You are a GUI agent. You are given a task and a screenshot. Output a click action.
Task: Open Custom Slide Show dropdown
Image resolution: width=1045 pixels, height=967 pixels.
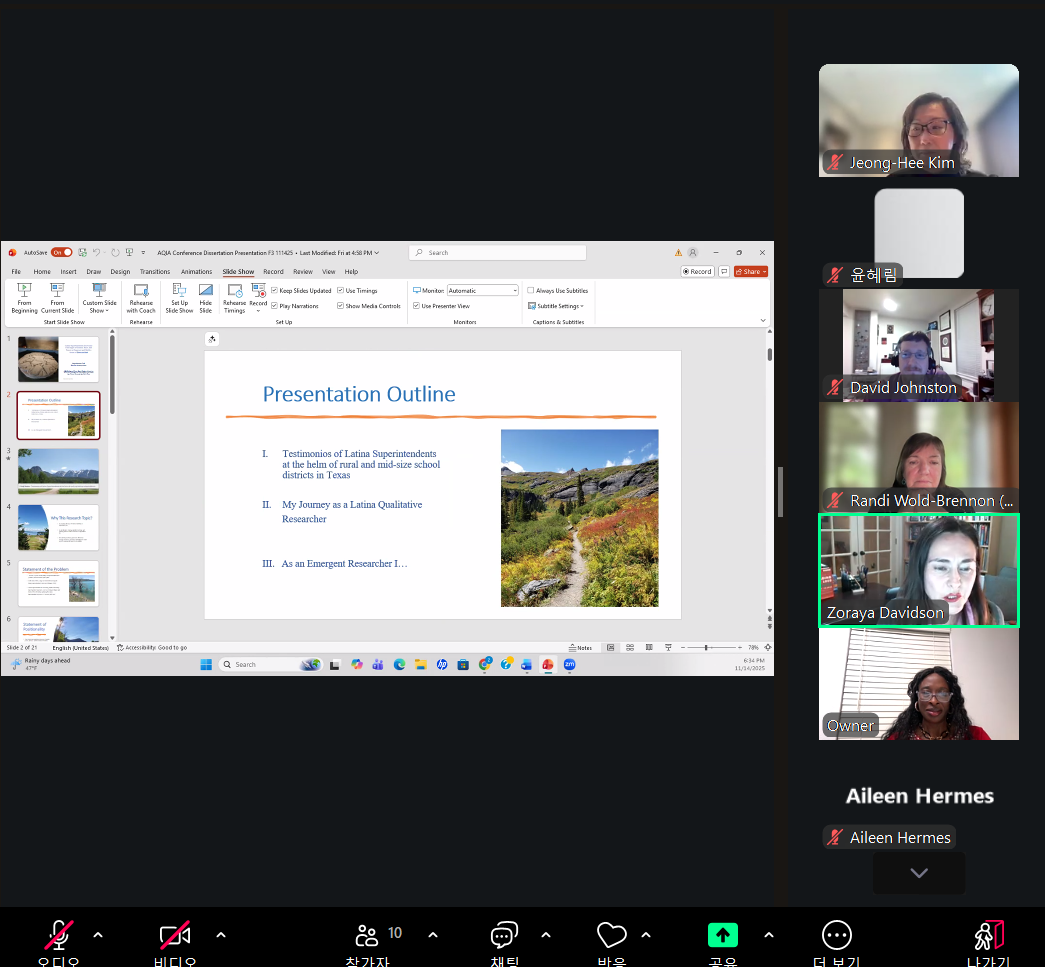pos(99,298)
